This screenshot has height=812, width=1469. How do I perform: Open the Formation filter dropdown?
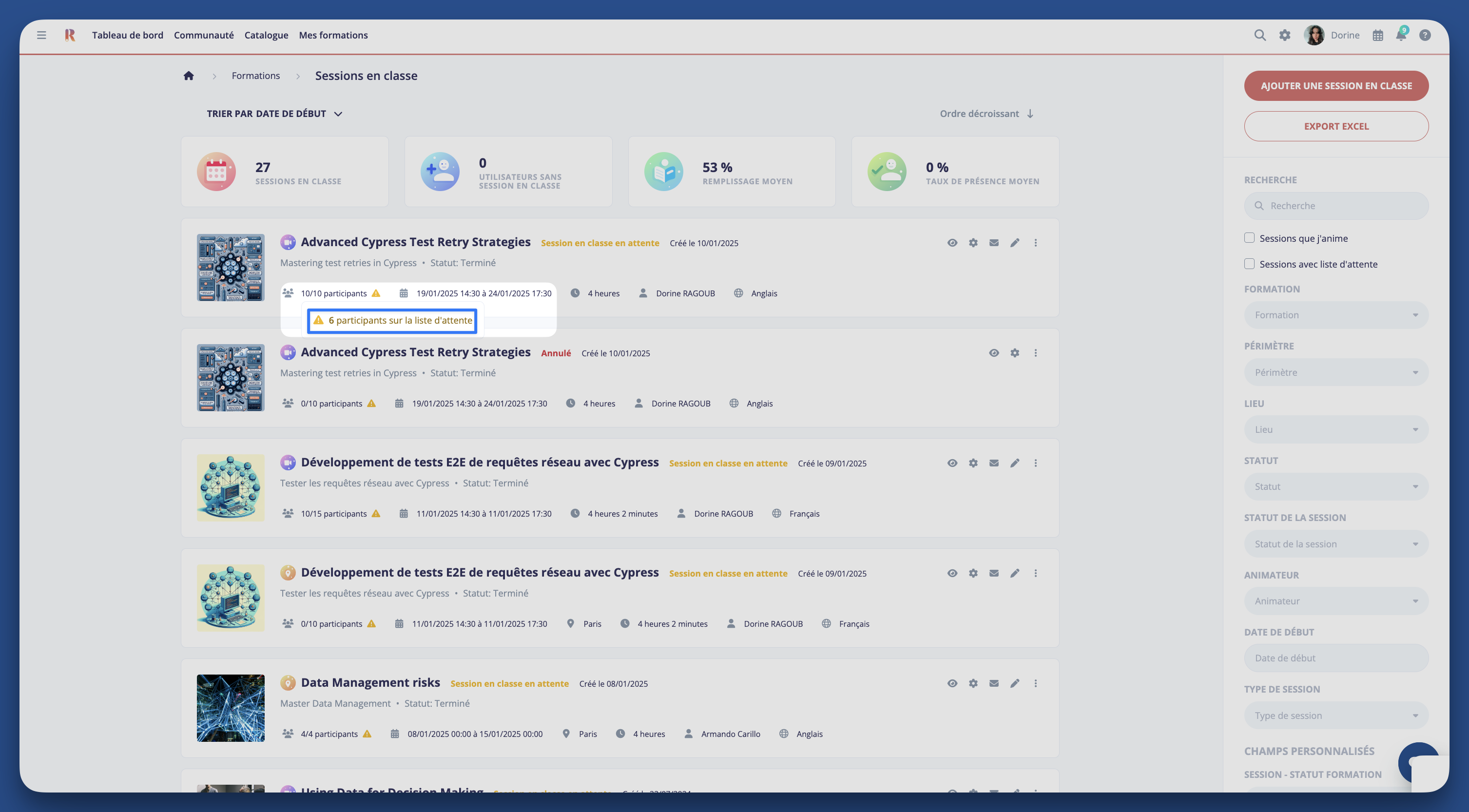pyautogui.click(x=1335, y=315)
